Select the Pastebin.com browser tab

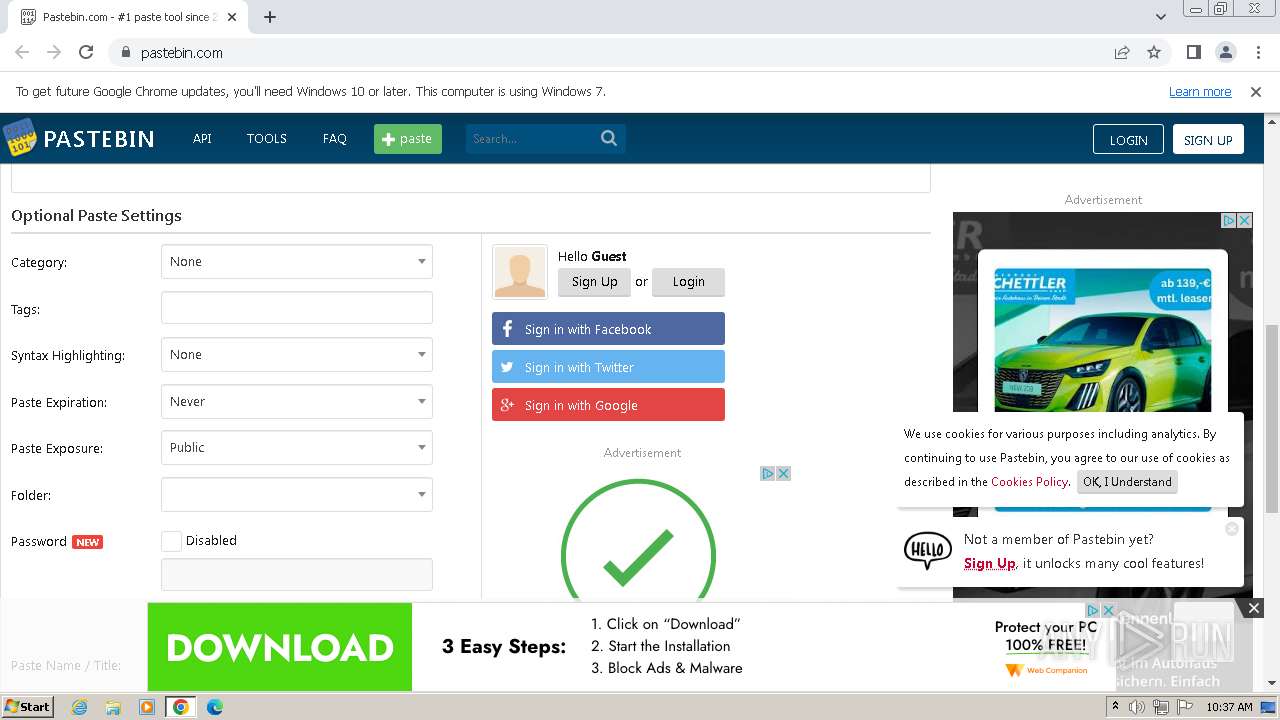130,17
